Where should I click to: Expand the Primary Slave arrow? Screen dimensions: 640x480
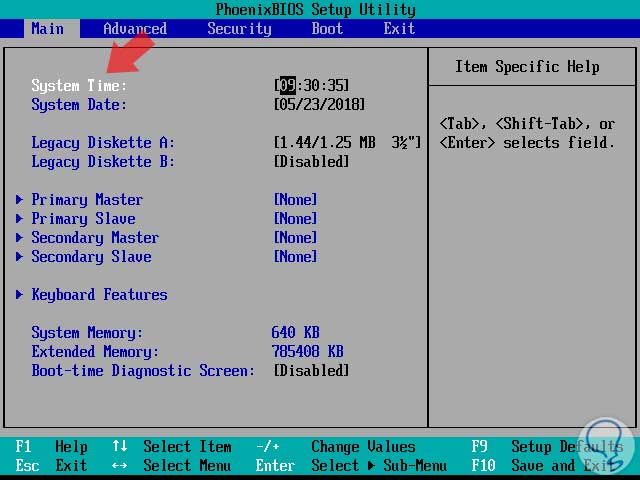click(19, 218)
